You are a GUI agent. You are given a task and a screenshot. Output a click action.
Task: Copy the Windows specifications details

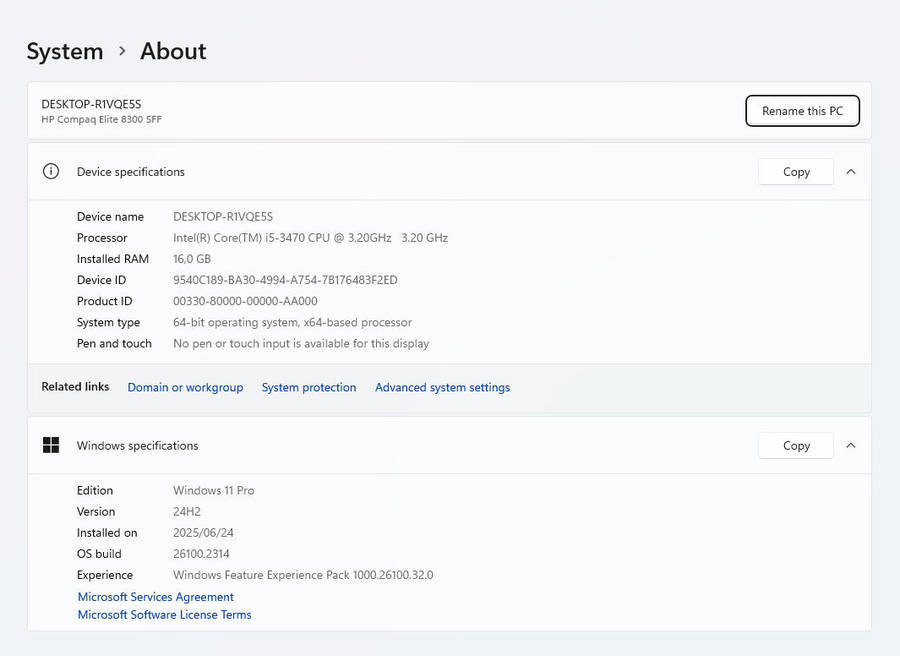[x=796, y=445]
